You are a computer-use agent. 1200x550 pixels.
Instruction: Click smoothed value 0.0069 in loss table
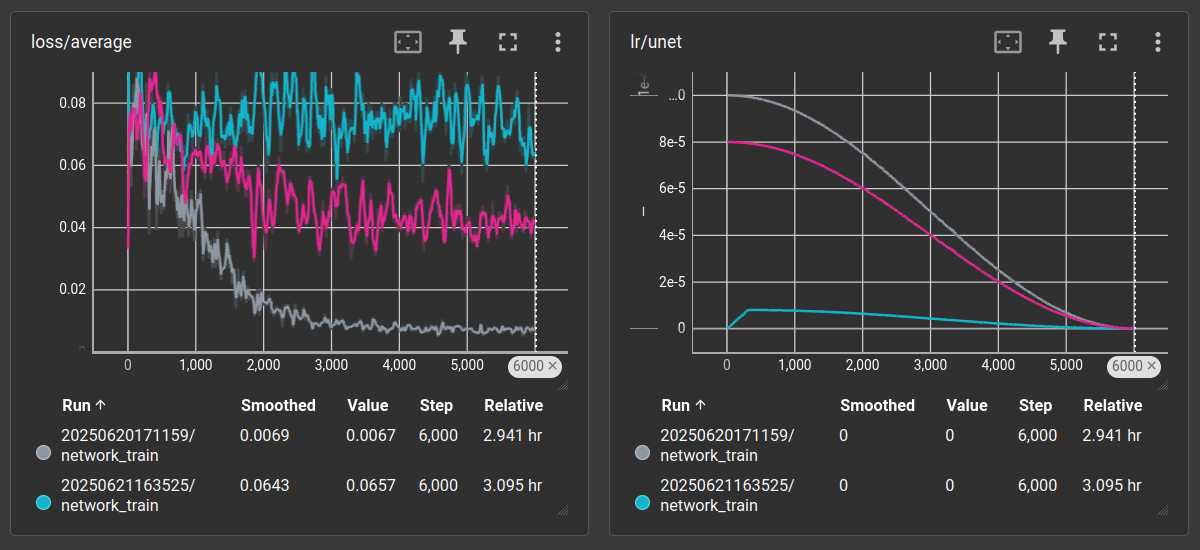point(264,435)
